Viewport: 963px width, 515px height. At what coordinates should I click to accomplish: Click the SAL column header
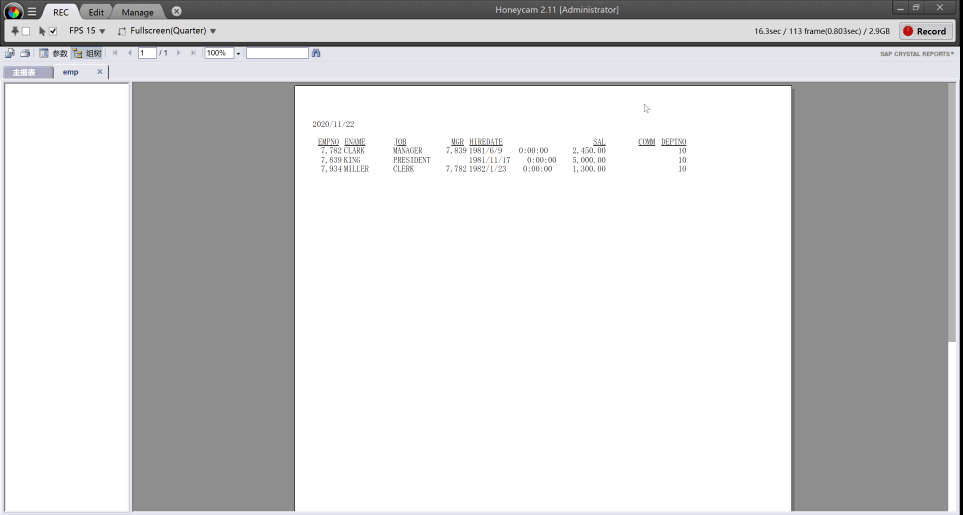(x=599, y=142)
